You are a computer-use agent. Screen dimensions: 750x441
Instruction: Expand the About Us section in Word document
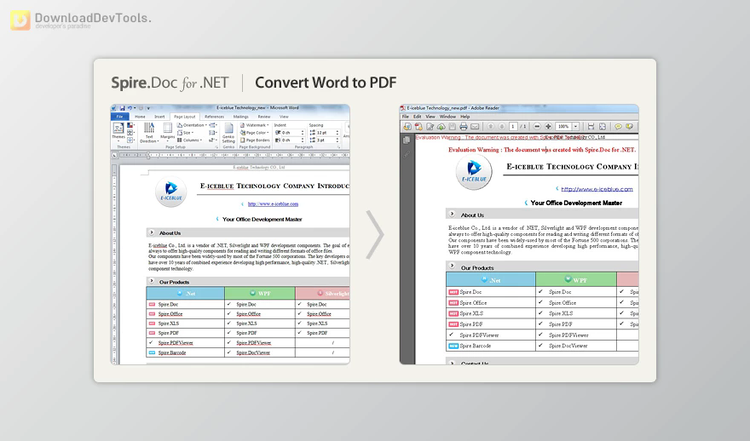point(152,232)
